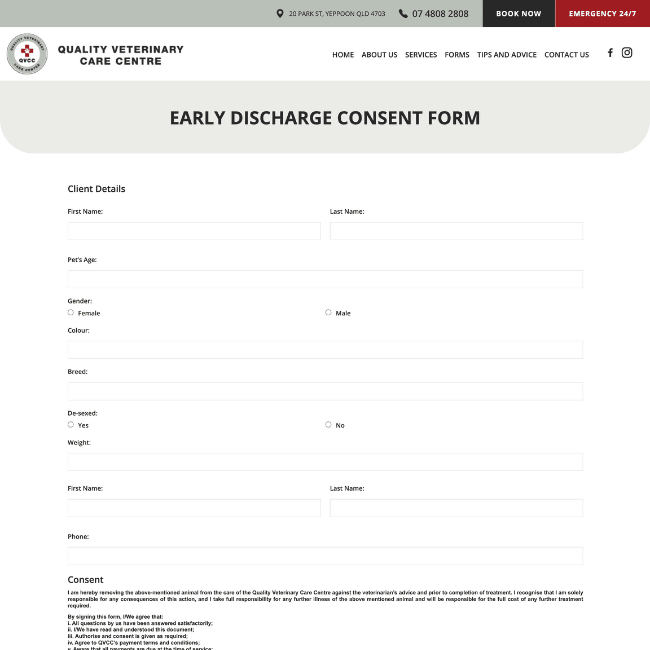650x650 pixels.
Task: Open the Forms menu
Action: (457, 55)
